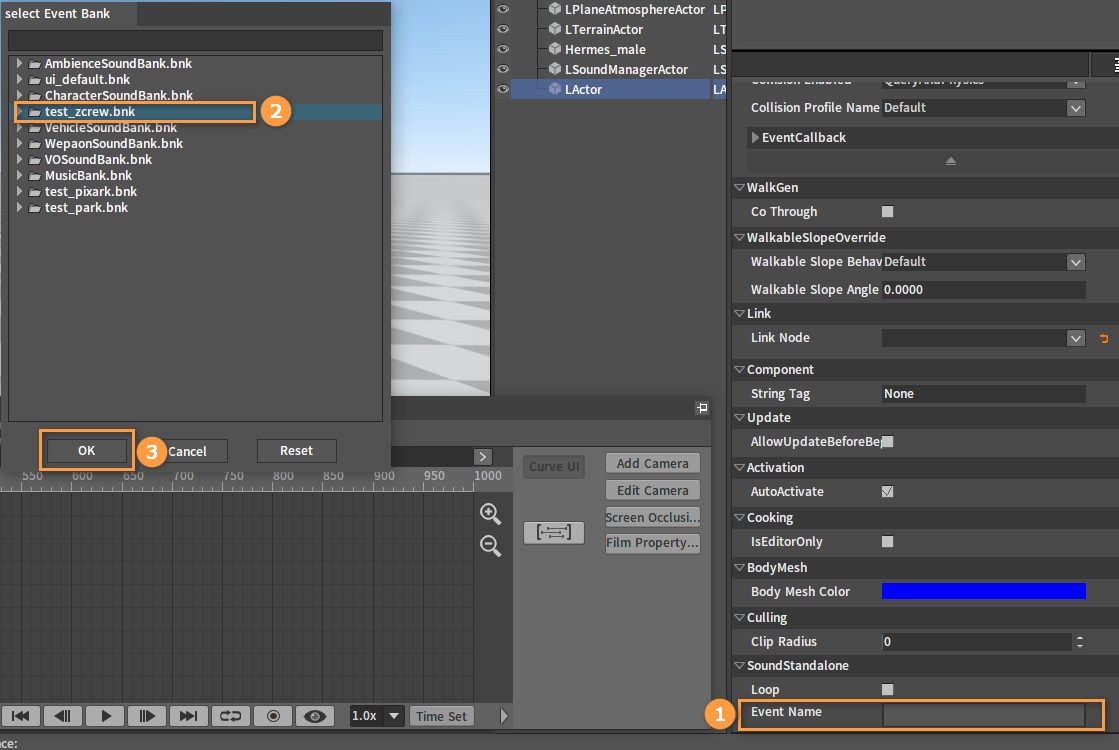Confirm selection with the OK button
The image size is (1119, 750).
coord(86,451)
